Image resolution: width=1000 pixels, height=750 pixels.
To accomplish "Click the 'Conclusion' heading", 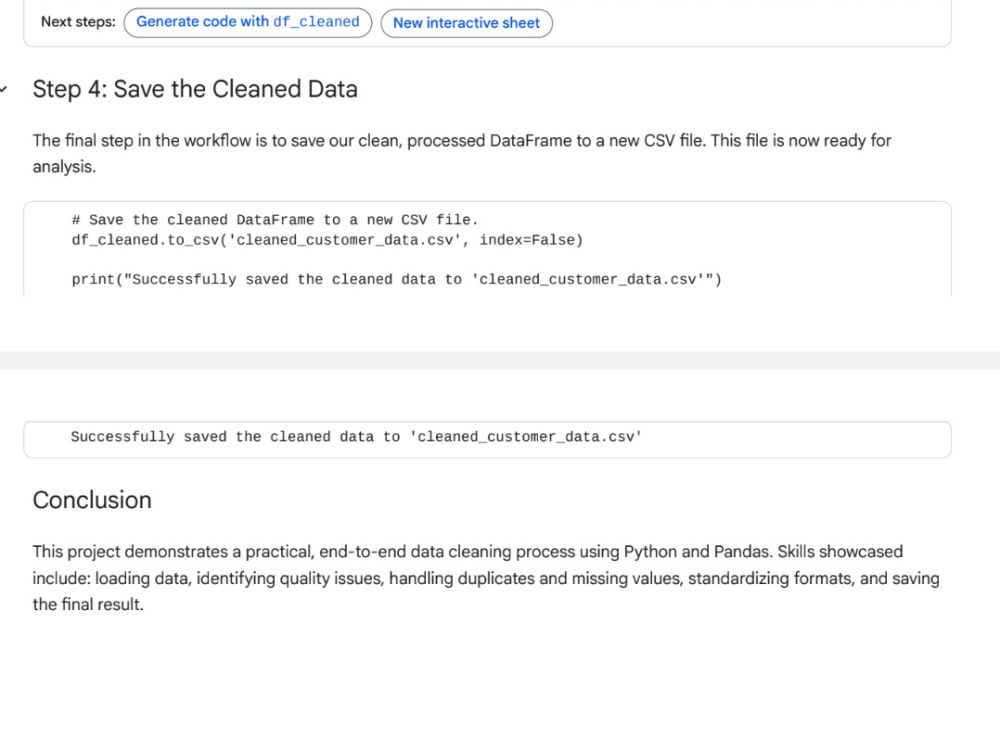I will point(92,500).
